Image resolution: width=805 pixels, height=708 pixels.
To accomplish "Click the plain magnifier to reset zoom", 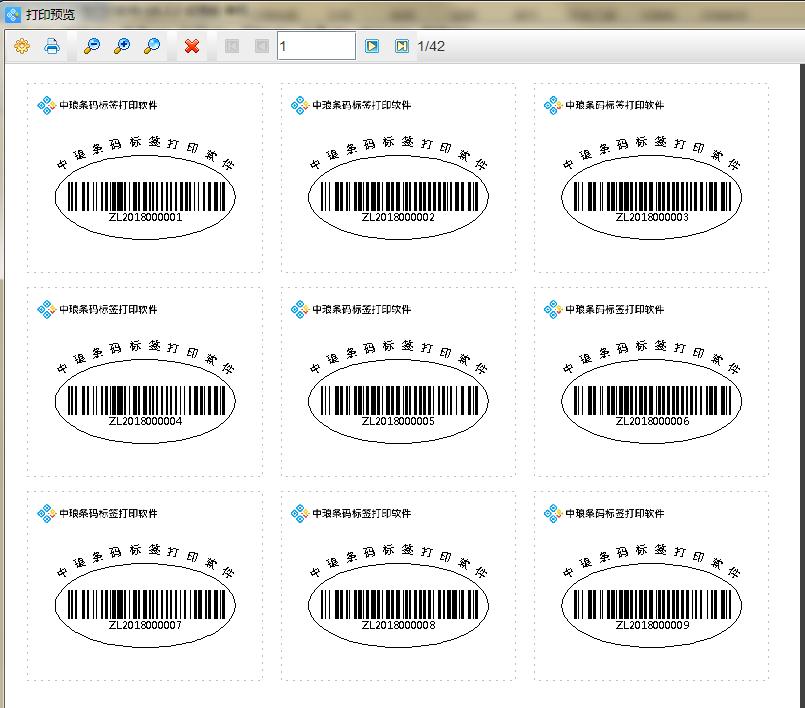I will [152, 46].
